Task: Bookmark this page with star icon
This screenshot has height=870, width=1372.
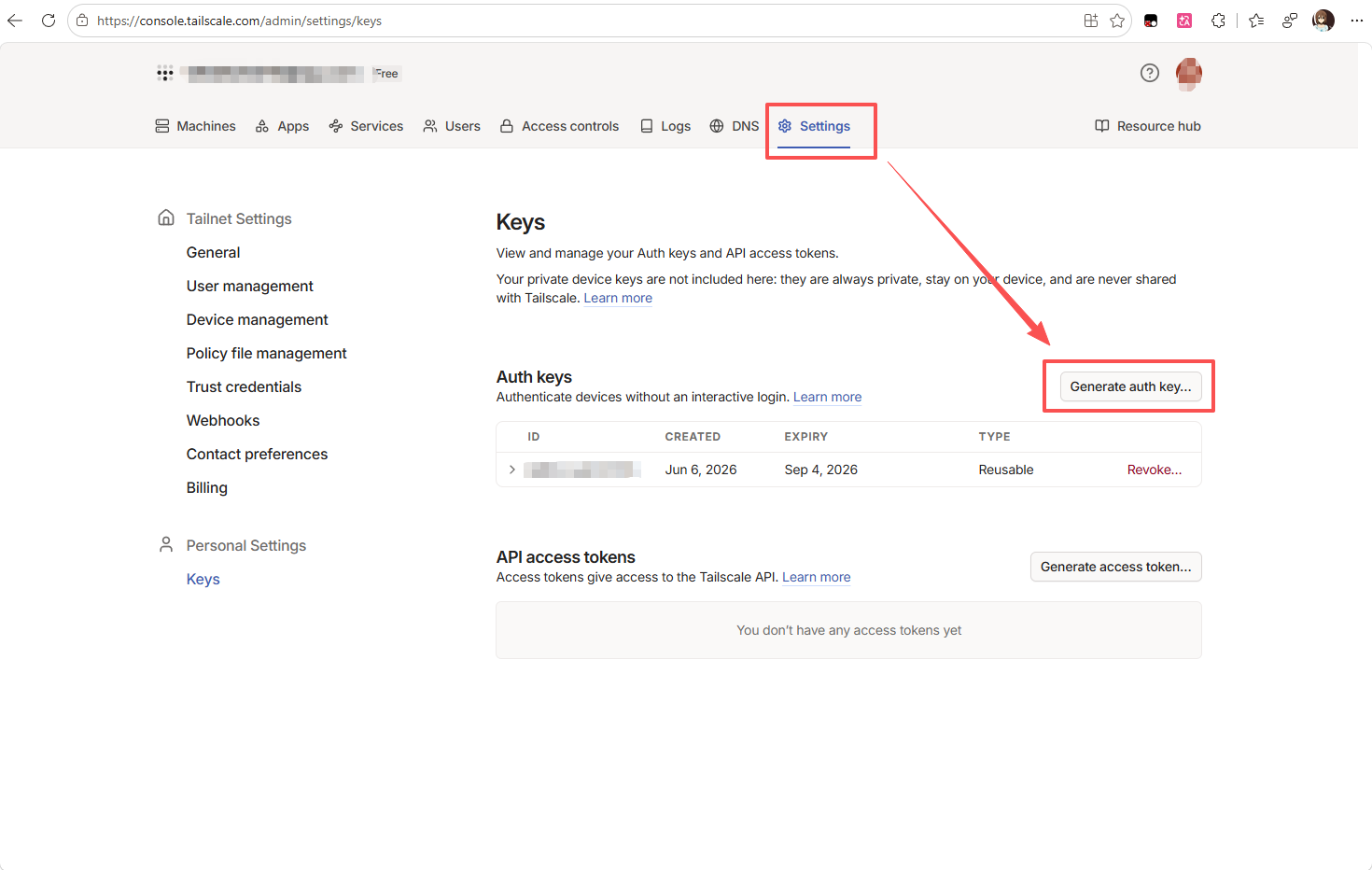Action: pyautogui.click(x=1117, y=21)
